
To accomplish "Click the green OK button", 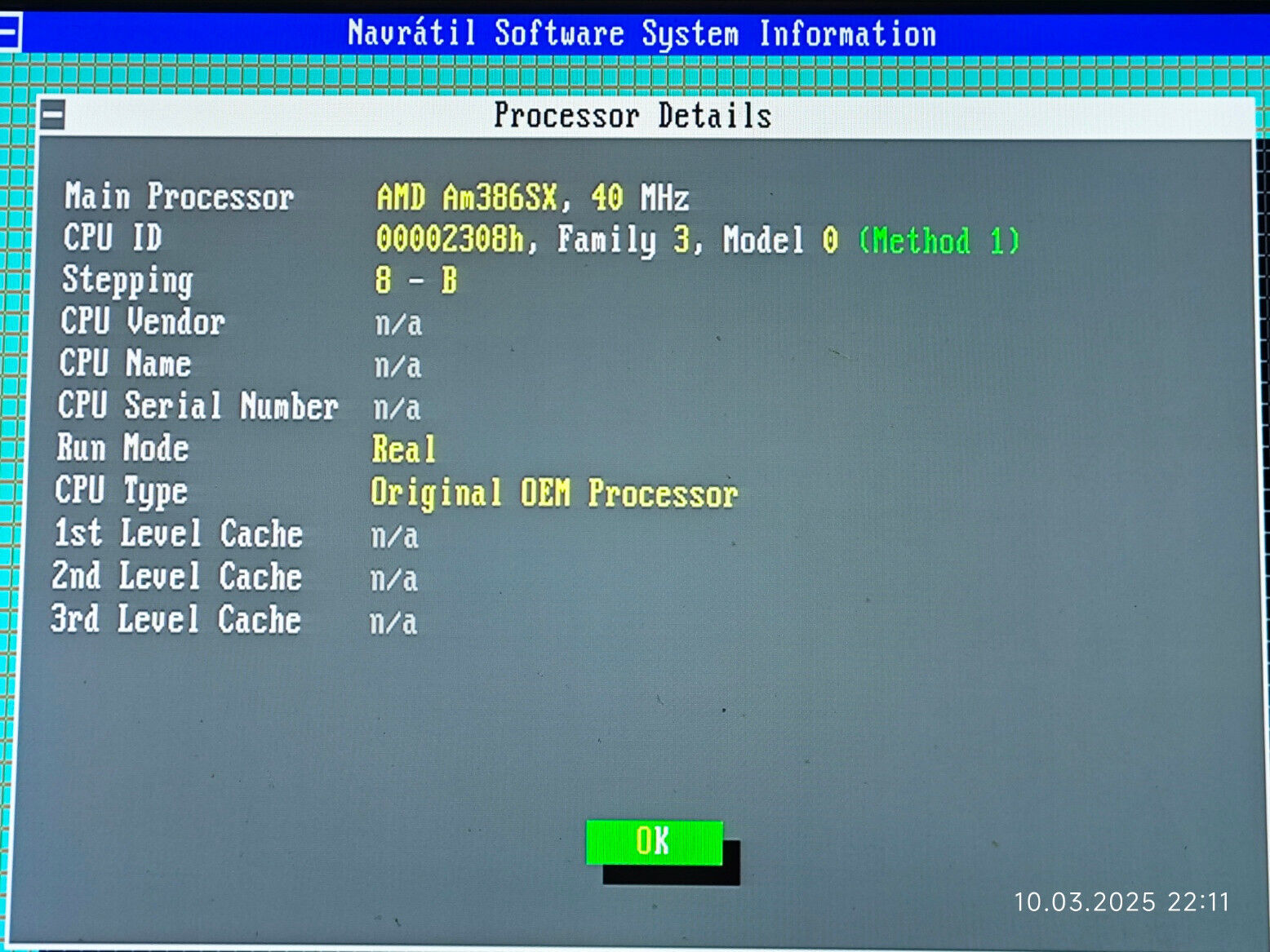I will 655,842.
